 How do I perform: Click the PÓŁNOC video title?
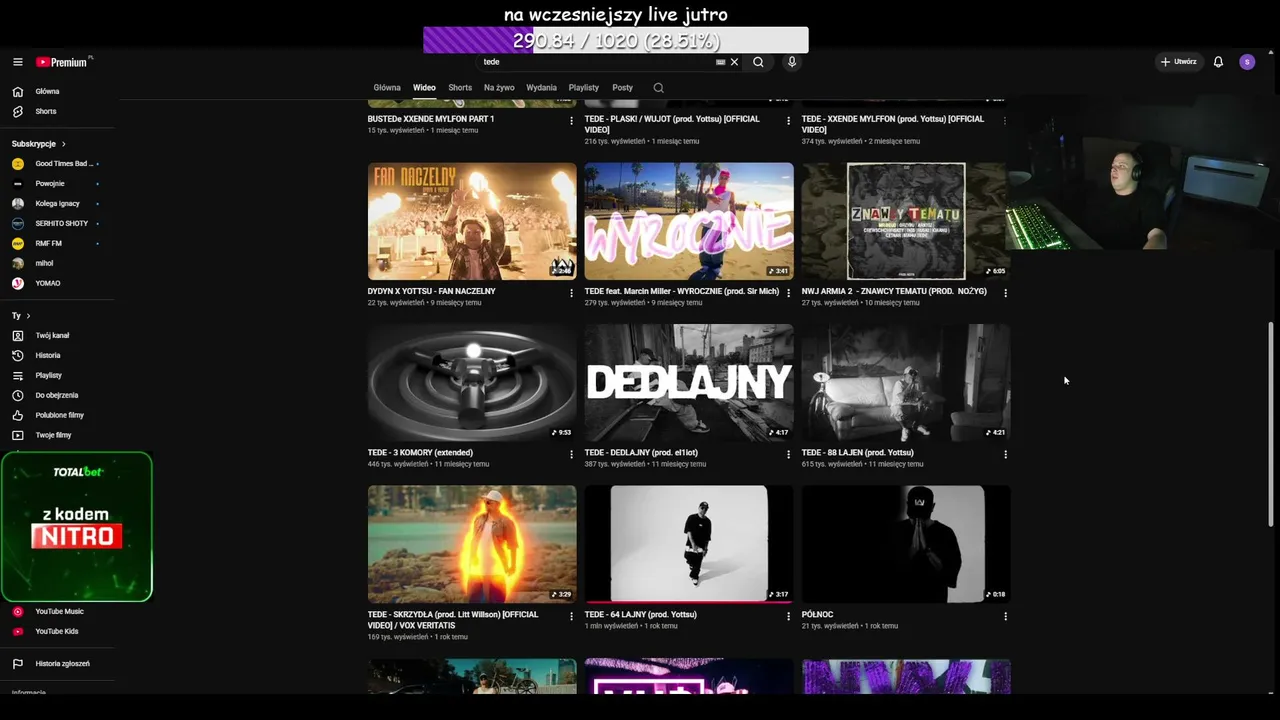point(817,615)
